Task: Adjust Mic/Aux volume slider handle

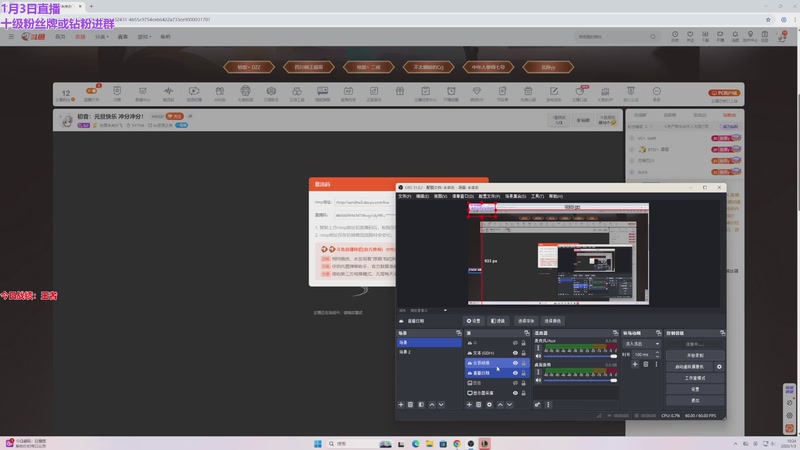Action: (614, 356)
